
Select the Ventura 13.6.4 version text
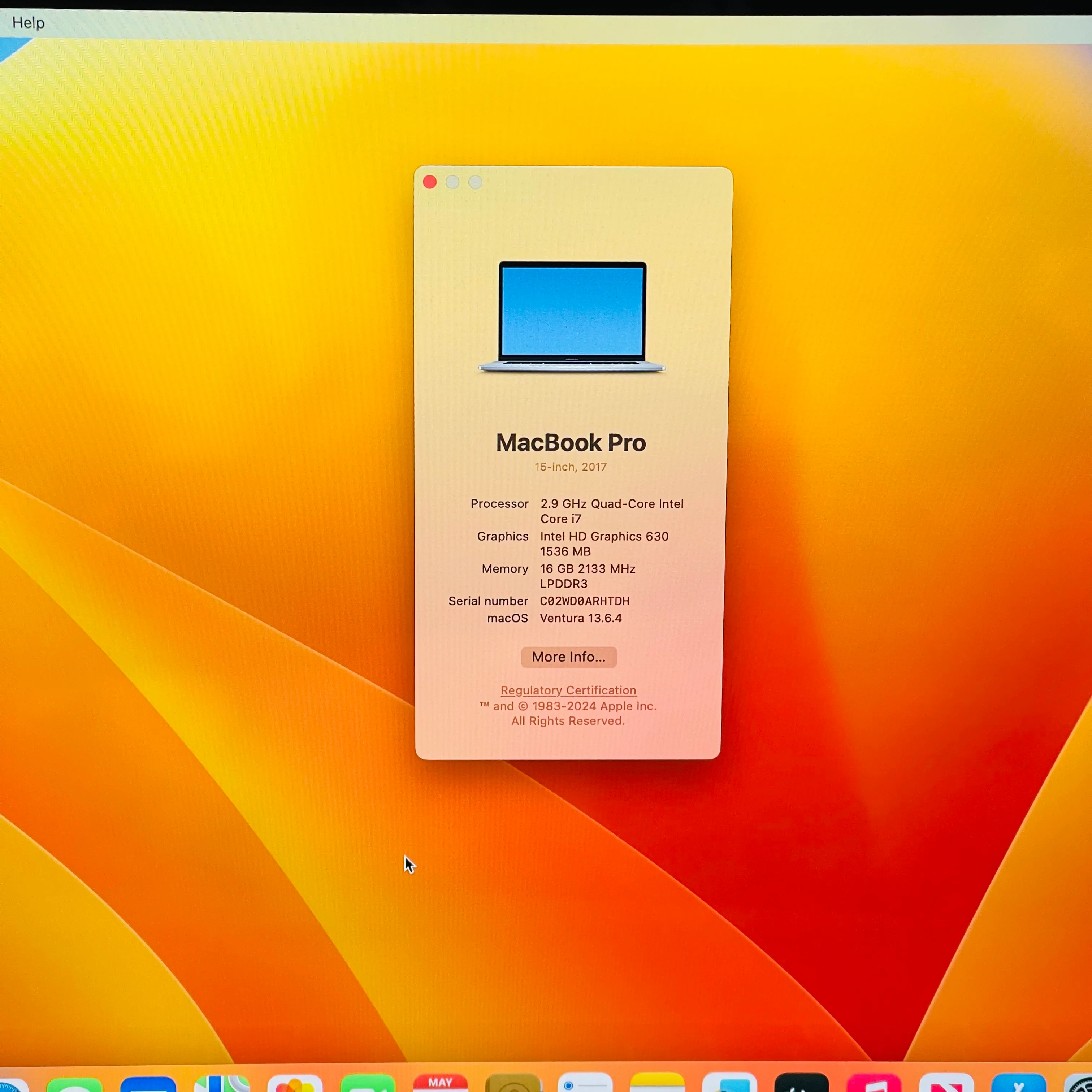tap(581, 618)
